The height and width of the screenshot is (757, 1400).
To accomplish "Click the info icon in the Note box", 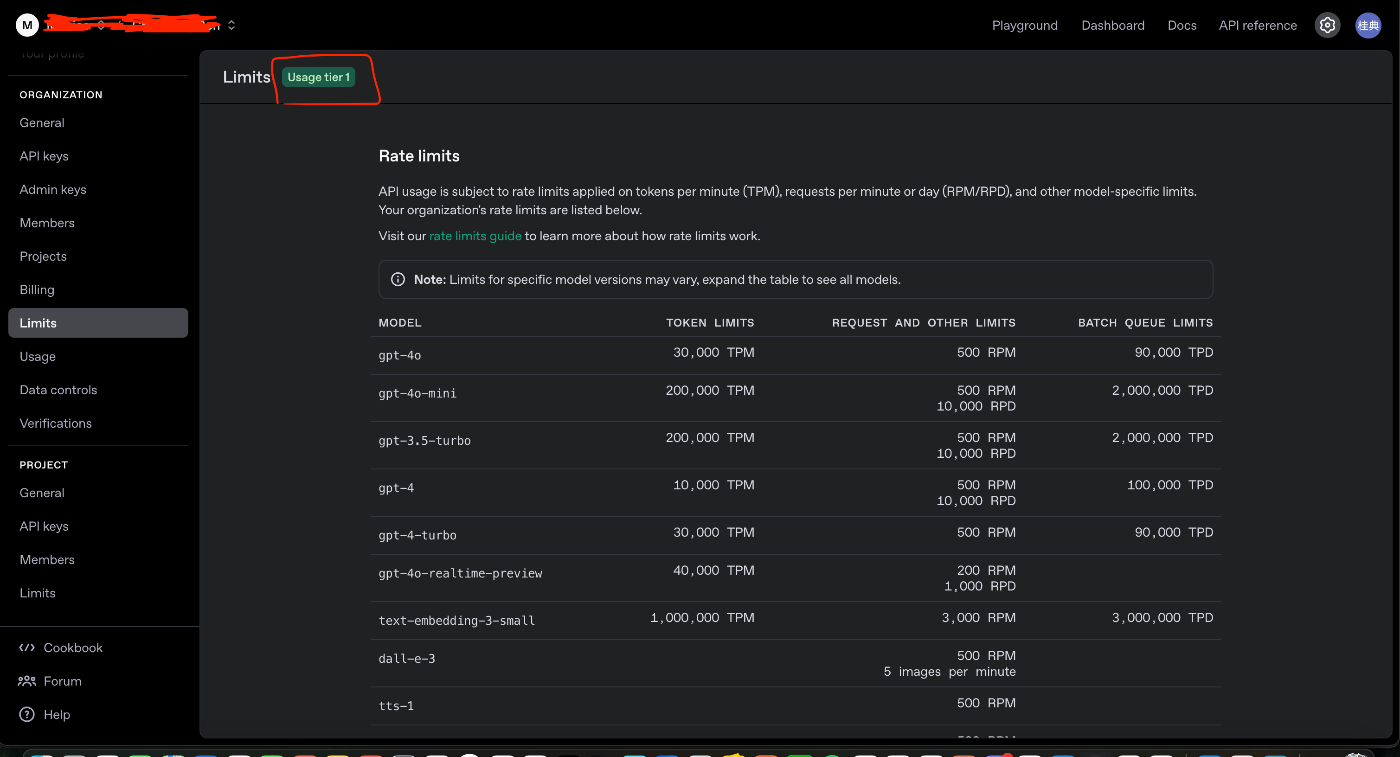I will pos(398,280).
